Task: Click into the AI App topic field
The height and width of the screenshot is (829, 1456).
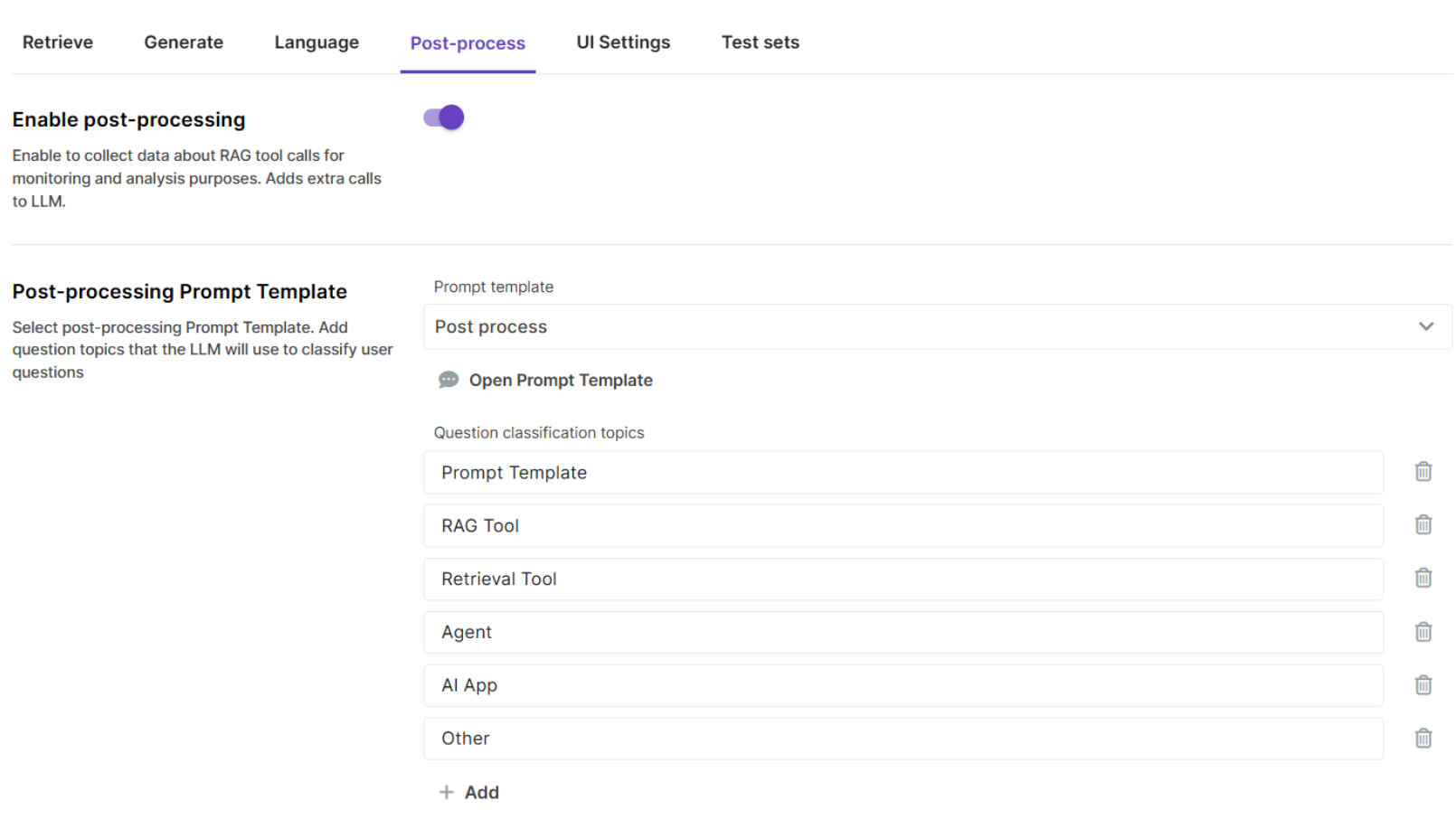Action: coord(903,685)
